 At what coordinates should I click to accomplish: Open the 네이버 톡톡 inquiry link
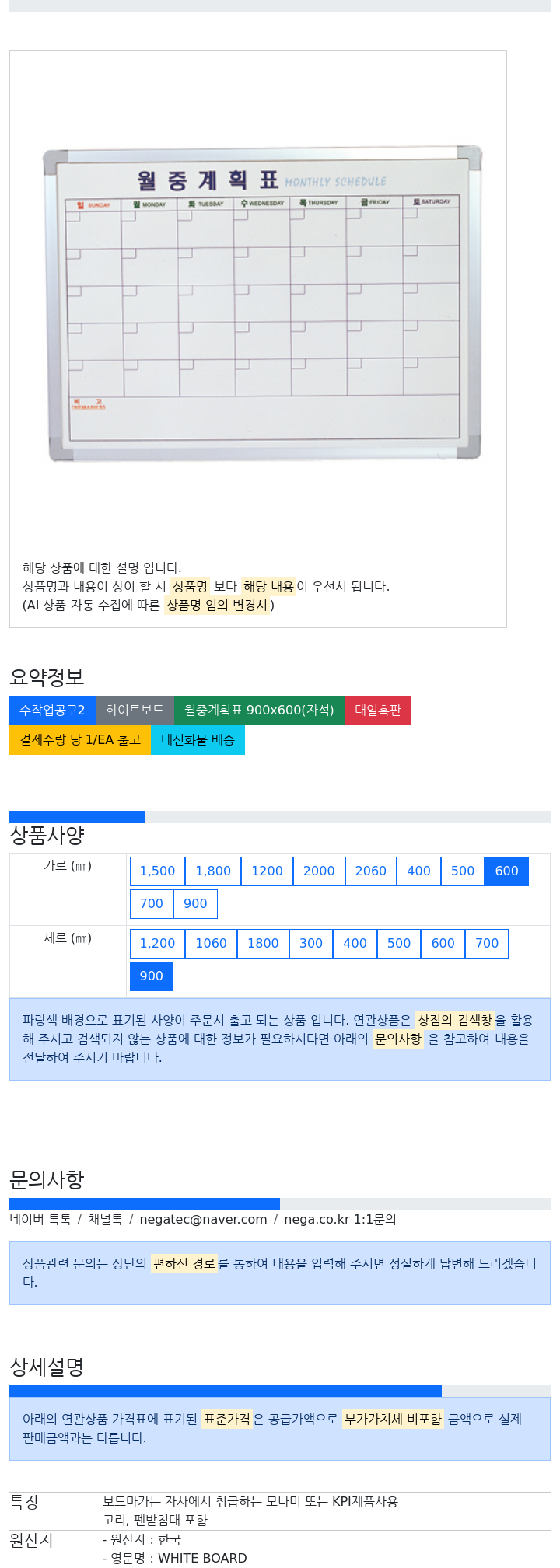(40, 1219)
